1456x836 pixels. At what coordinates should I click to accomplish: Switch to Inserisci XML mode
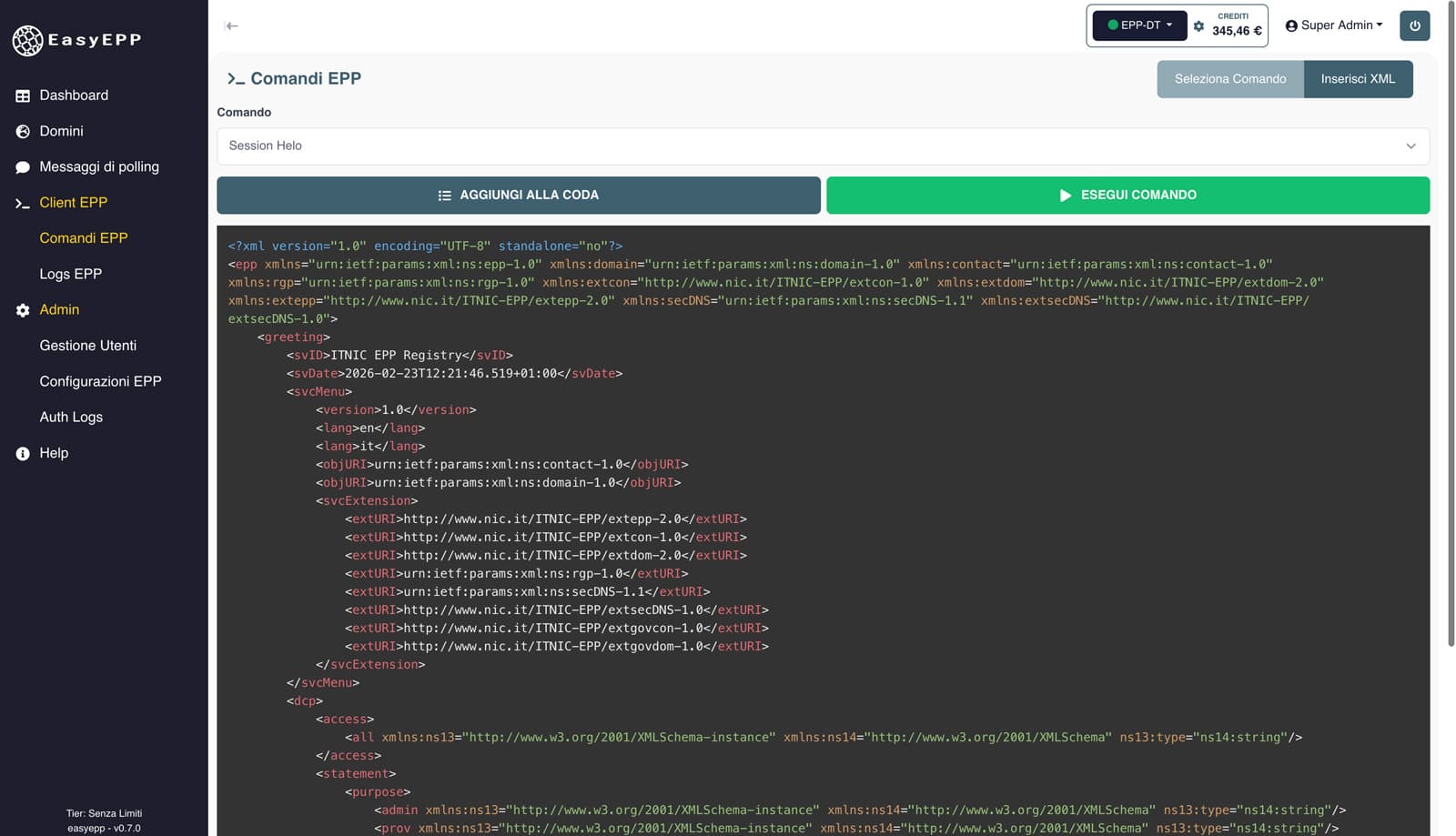pos(1357,79)
